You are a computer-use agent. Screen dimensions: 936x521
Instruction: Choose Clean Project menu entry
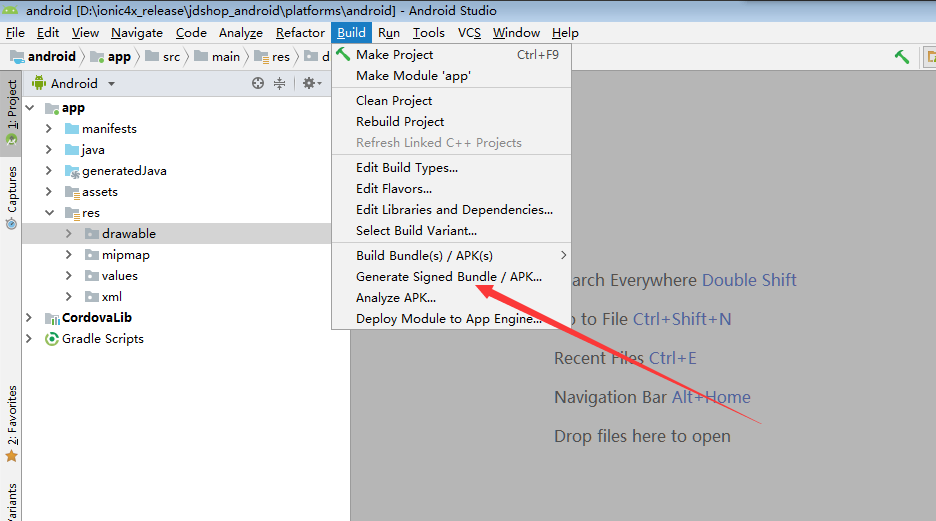[x=451, y=101]
